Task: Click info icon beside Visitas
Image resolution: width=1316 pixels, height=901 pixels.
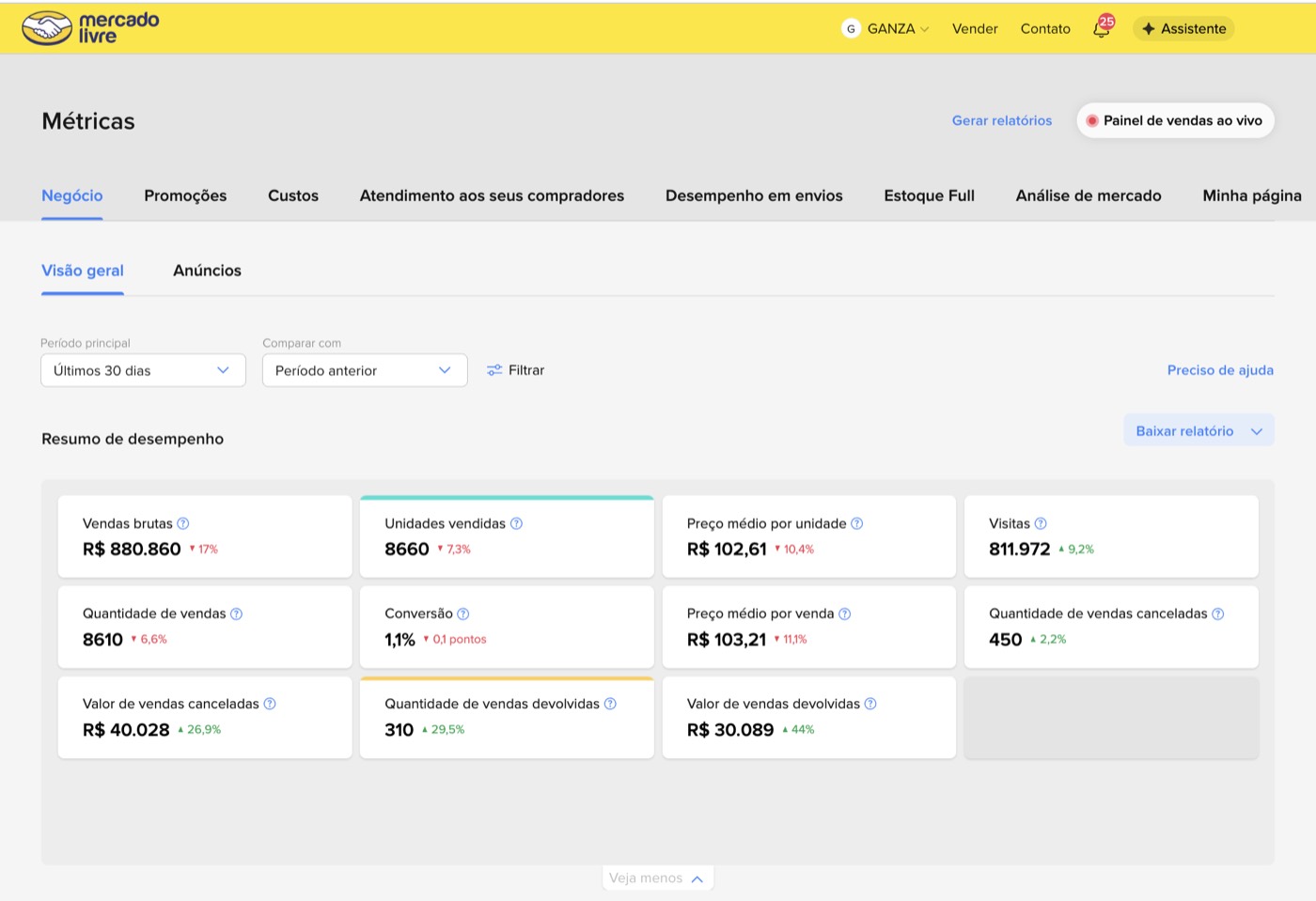Action: 1041,523
